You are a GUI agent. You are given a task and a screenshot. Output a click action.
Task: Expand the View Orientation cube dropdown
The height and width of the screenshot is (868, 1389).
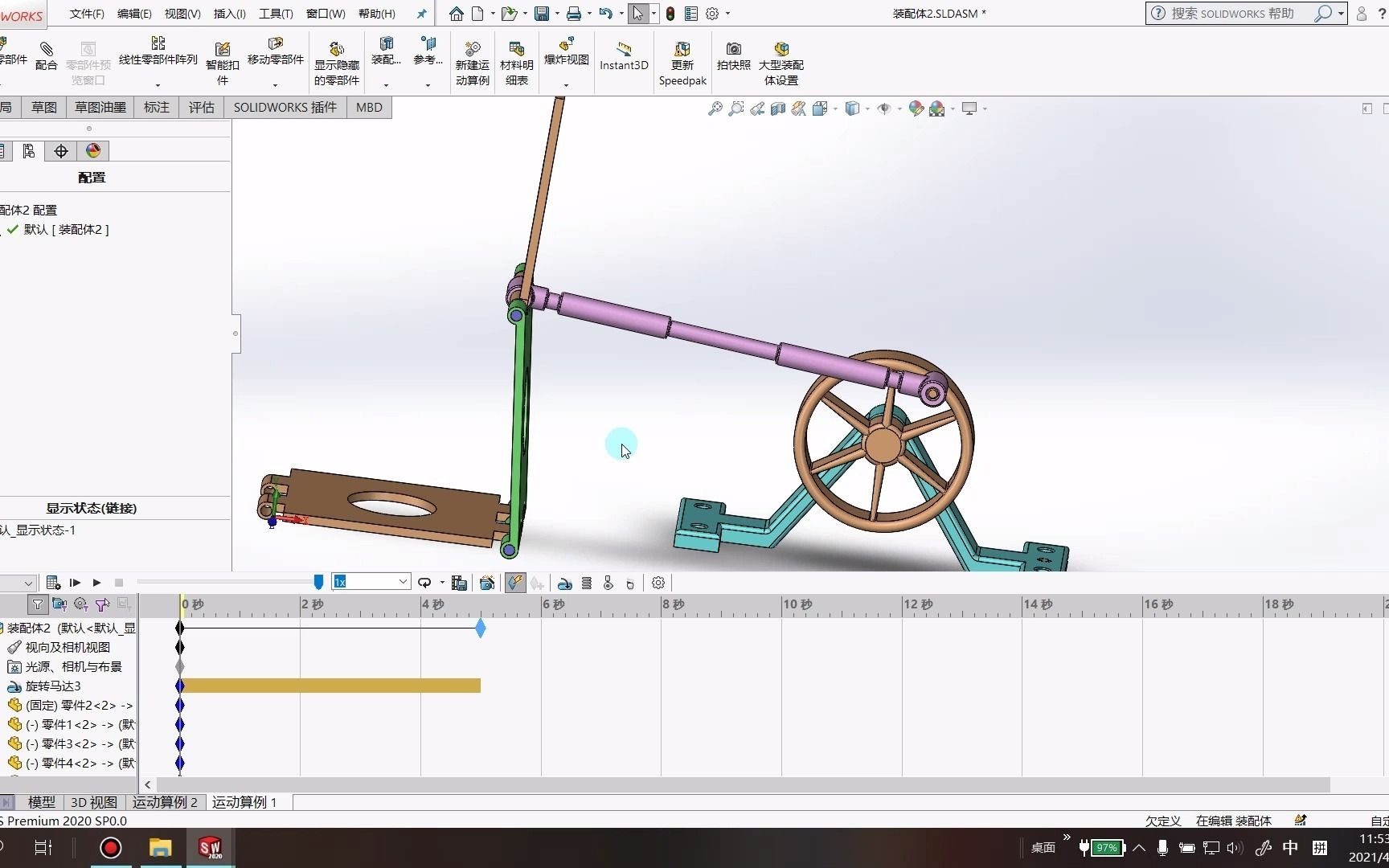836,108
